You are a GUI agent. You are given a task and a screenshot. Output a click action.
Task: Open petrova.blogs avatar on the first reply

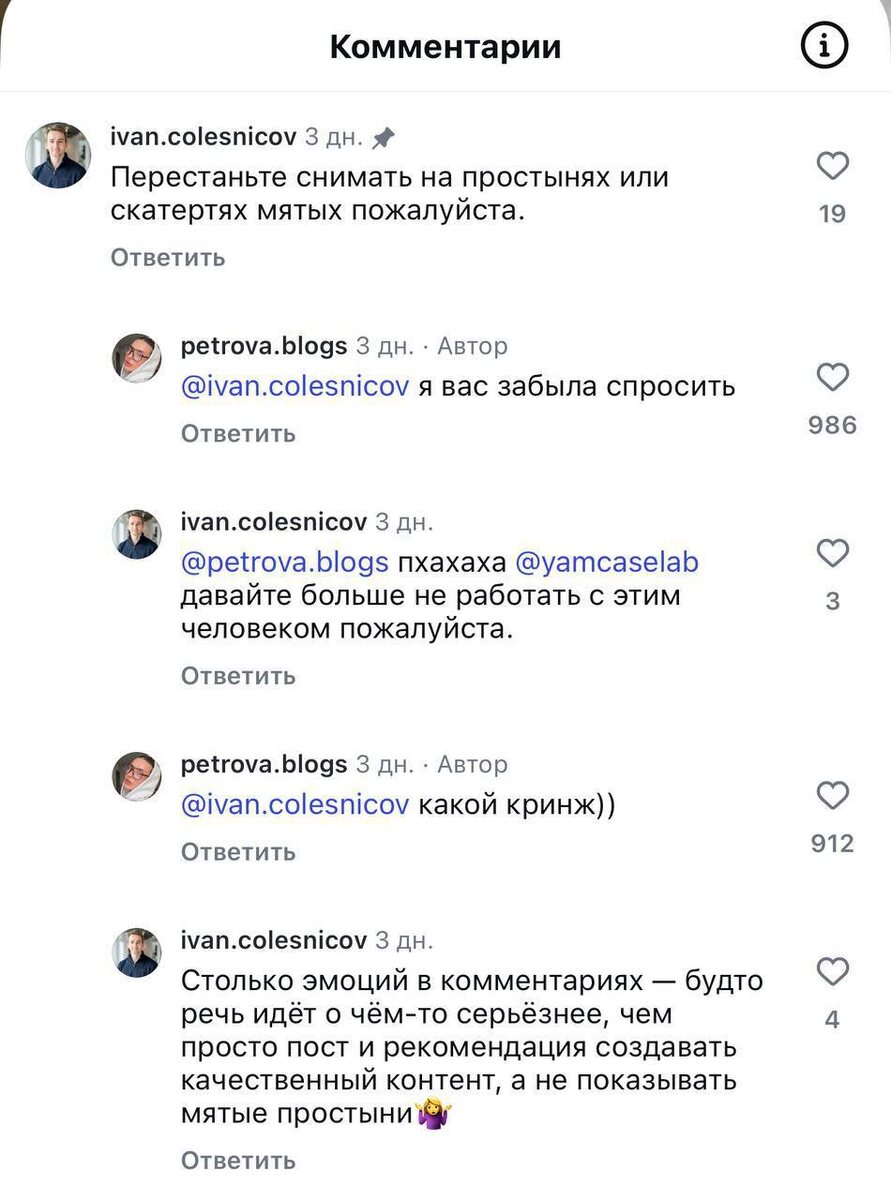(x=136, y=358)
